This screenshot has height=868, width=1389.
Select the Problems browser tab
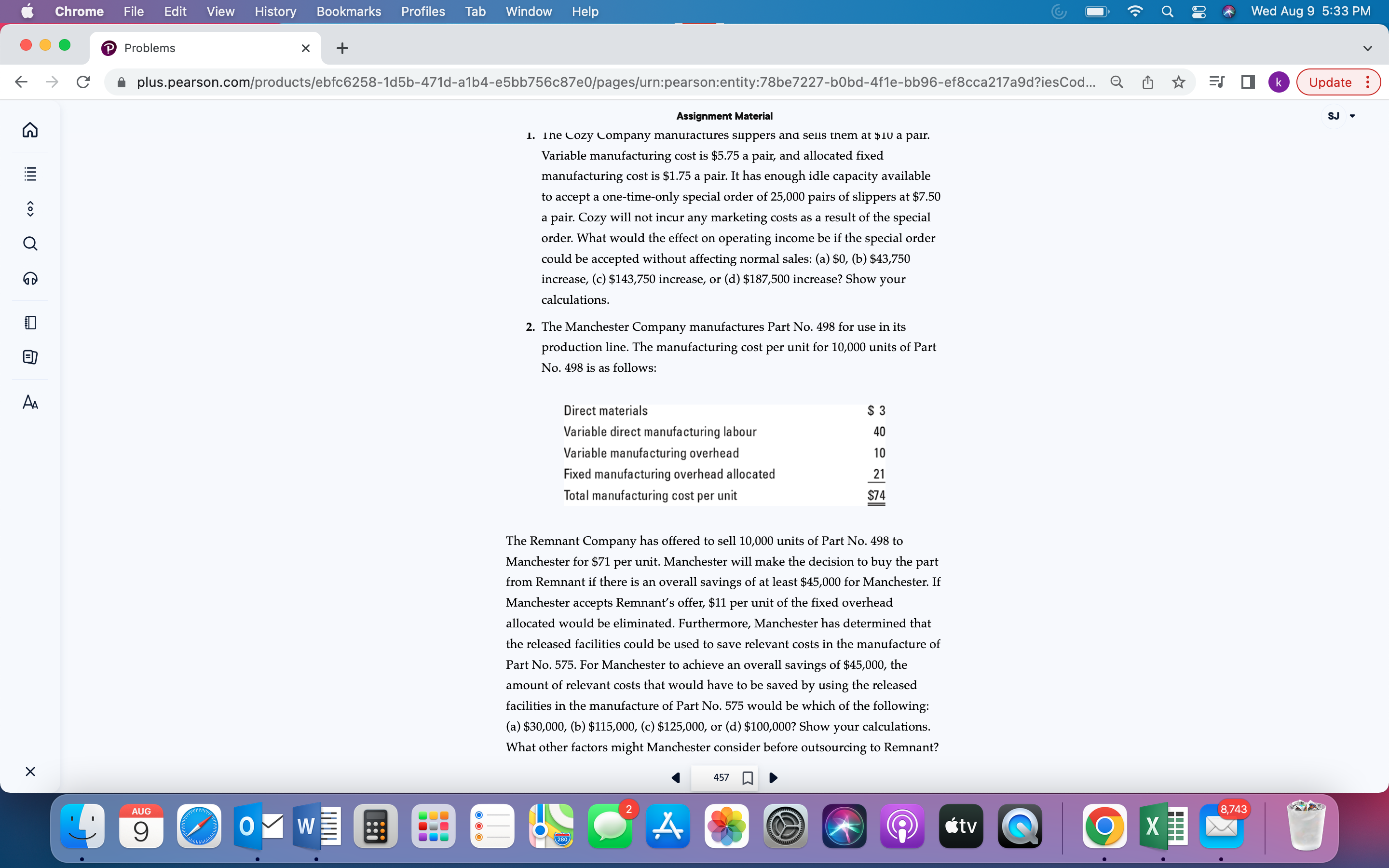pyautogui.click(x=150, y=48)
